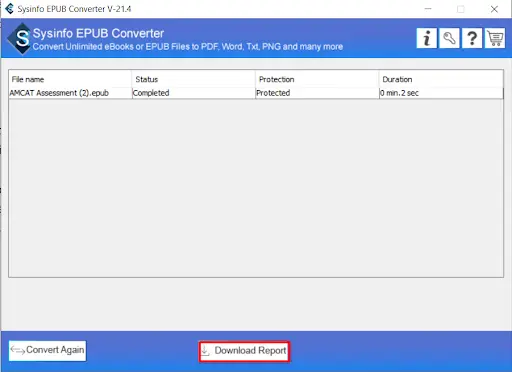The image size is (512, 372).
Task: Click the Completed status cell
Action: coord(194,93)
